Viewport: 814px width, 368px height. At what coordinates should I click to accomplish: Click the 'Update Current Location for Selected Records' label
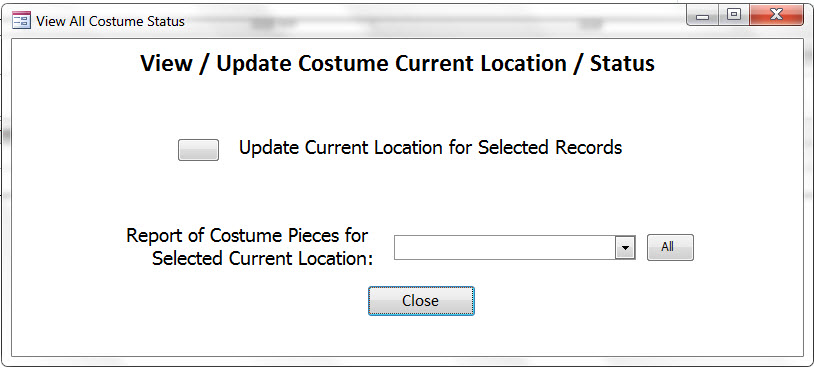point(430,148)
